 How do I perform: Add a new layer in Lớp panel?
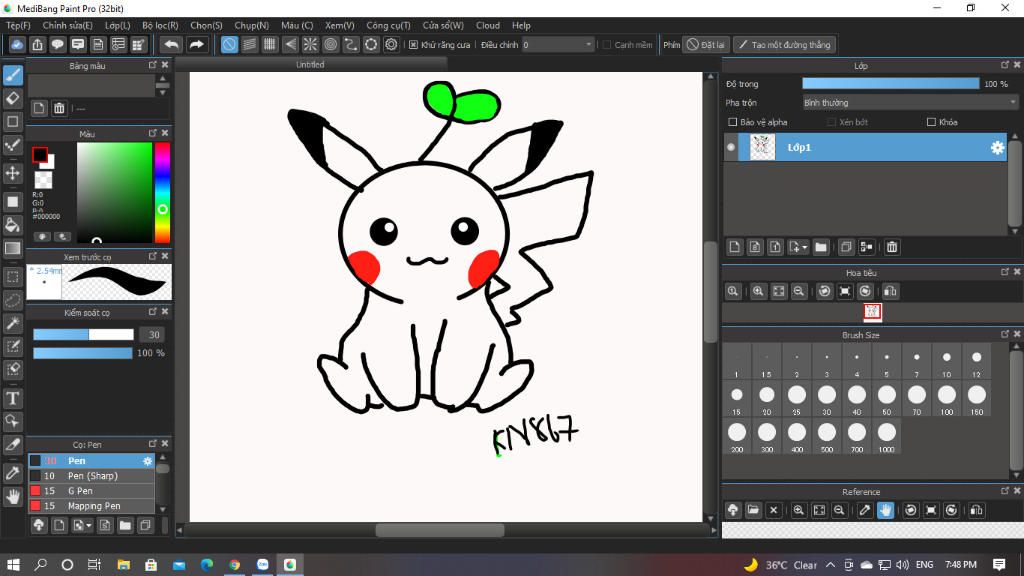click(x=735, y=247)
